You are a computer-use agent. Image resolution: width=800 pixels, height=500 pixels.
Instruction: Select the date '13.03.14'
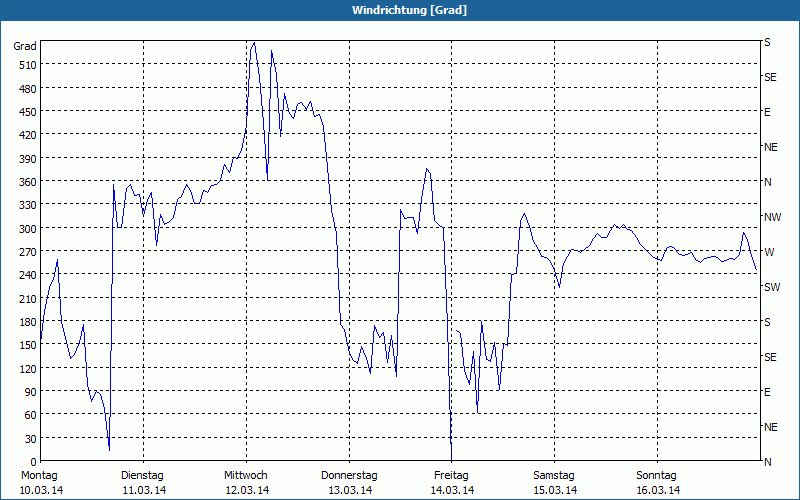click(350, 491)
